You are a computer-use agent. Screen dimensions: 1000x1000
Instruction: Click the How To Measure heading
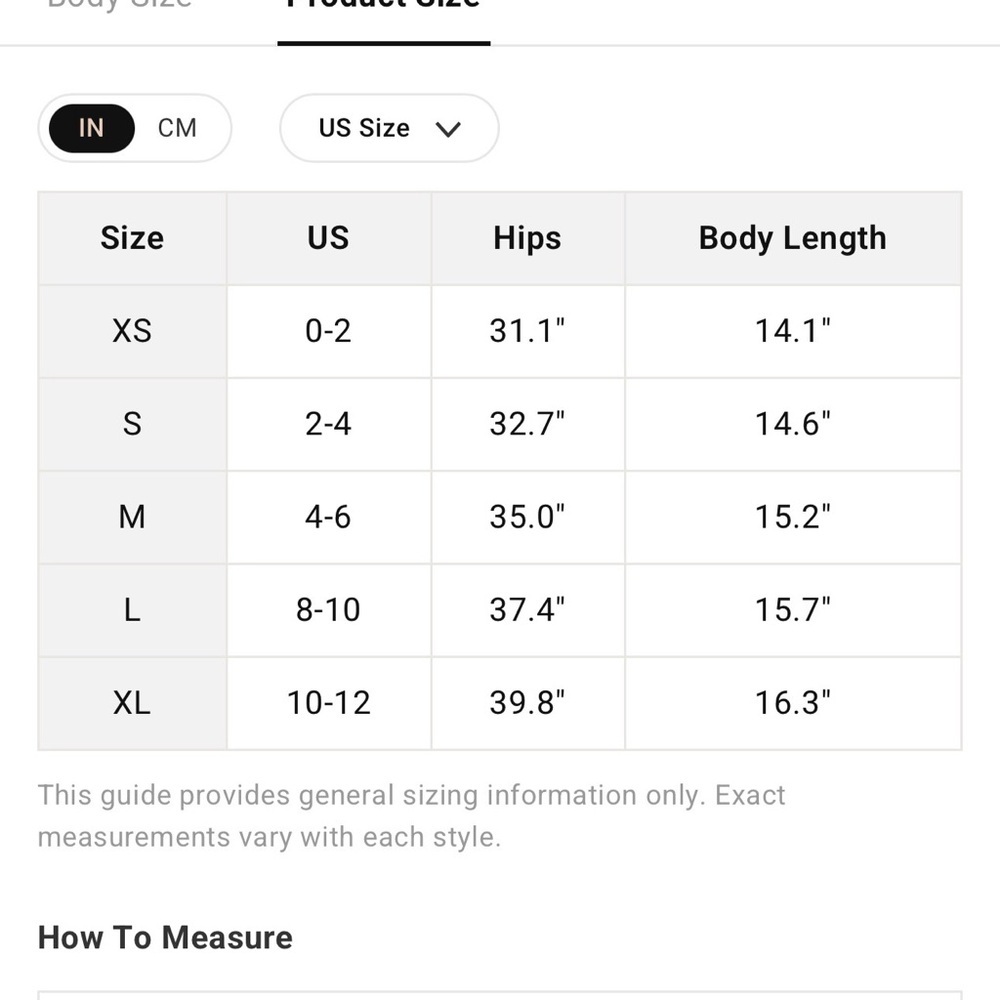[165, 938]
